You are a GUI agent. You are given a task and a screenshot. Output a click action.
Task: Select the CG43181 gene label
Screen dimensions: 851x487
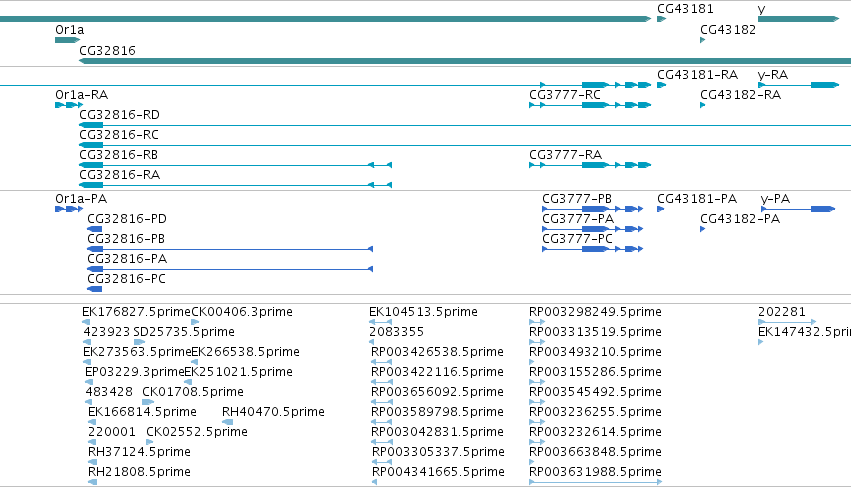point(685,9)
